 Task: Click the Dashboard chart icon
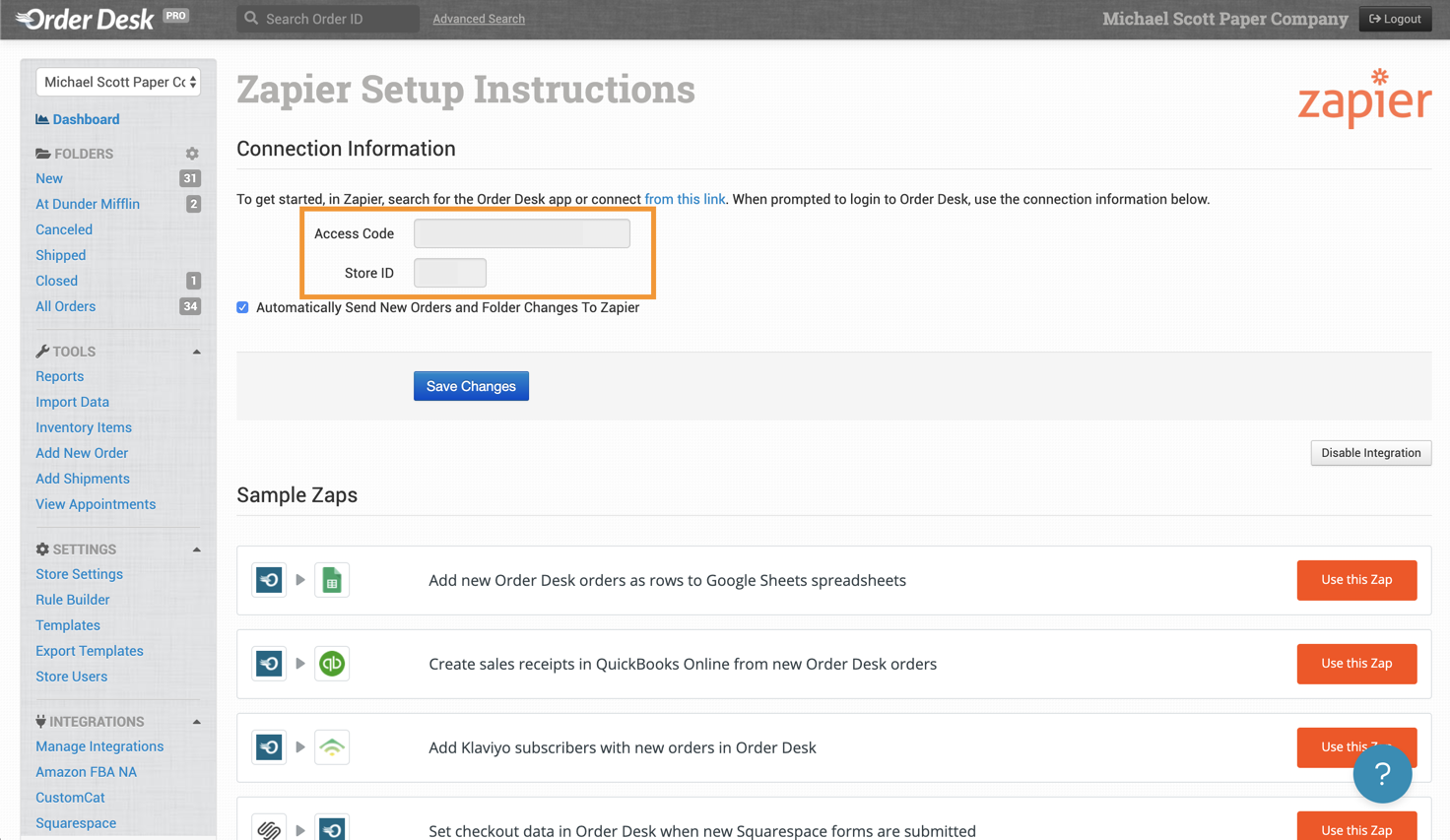point(43,119)
